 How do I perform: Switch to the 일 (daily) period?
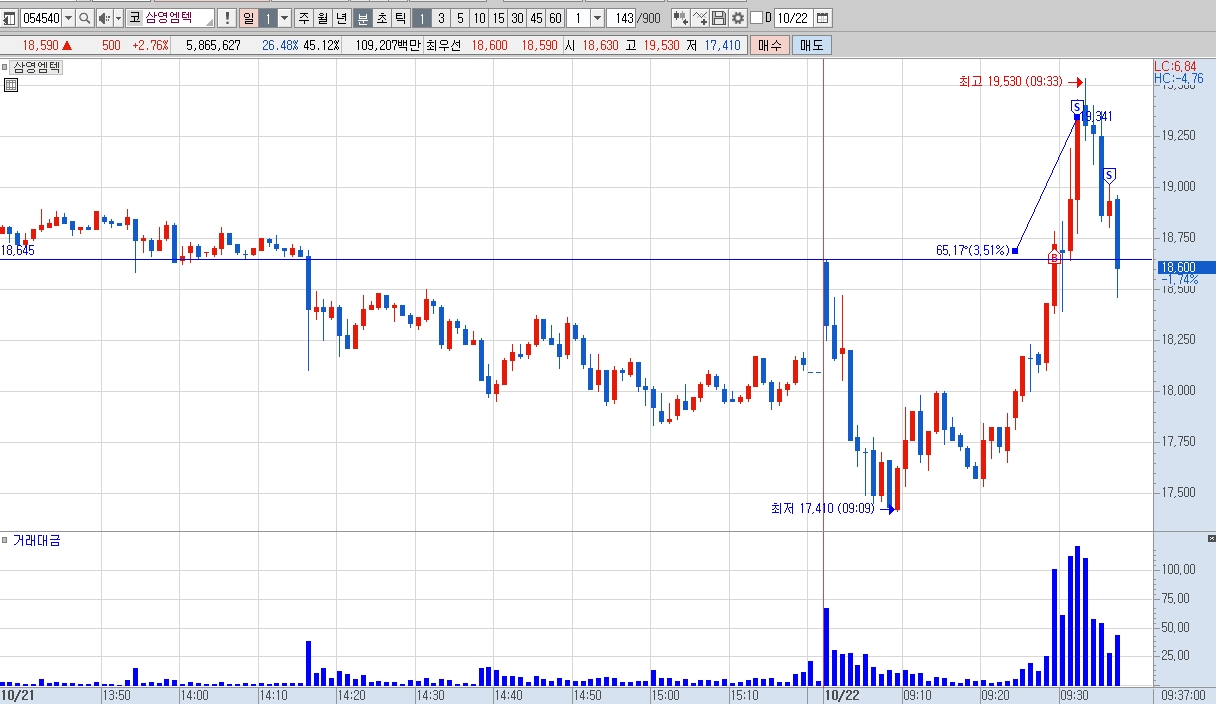pyautogui.click(x=248, y=18)
